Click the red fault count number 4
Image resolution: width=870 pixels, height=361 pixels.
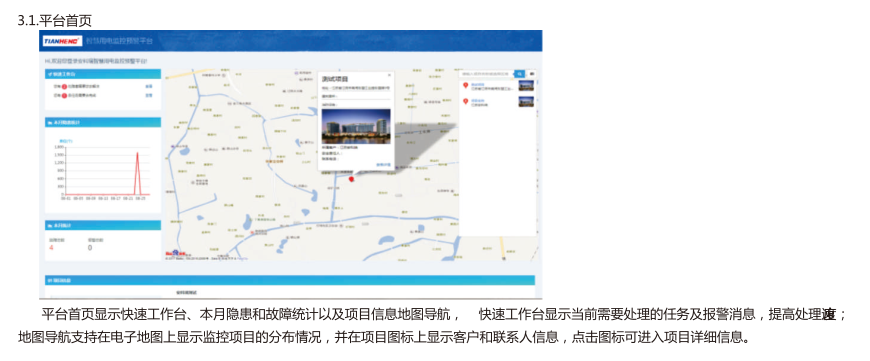click(52, 247)
